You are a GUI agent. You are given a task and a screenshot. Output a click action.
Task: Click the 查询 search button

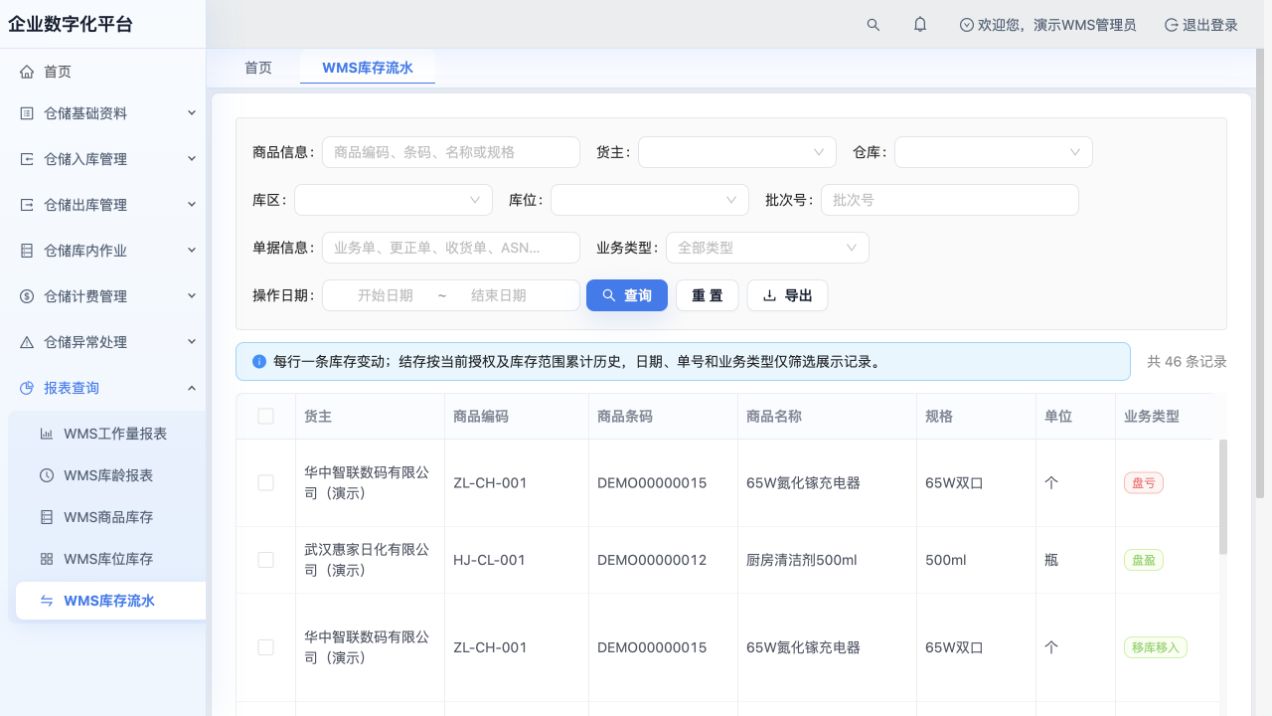[x=627, y=295]
